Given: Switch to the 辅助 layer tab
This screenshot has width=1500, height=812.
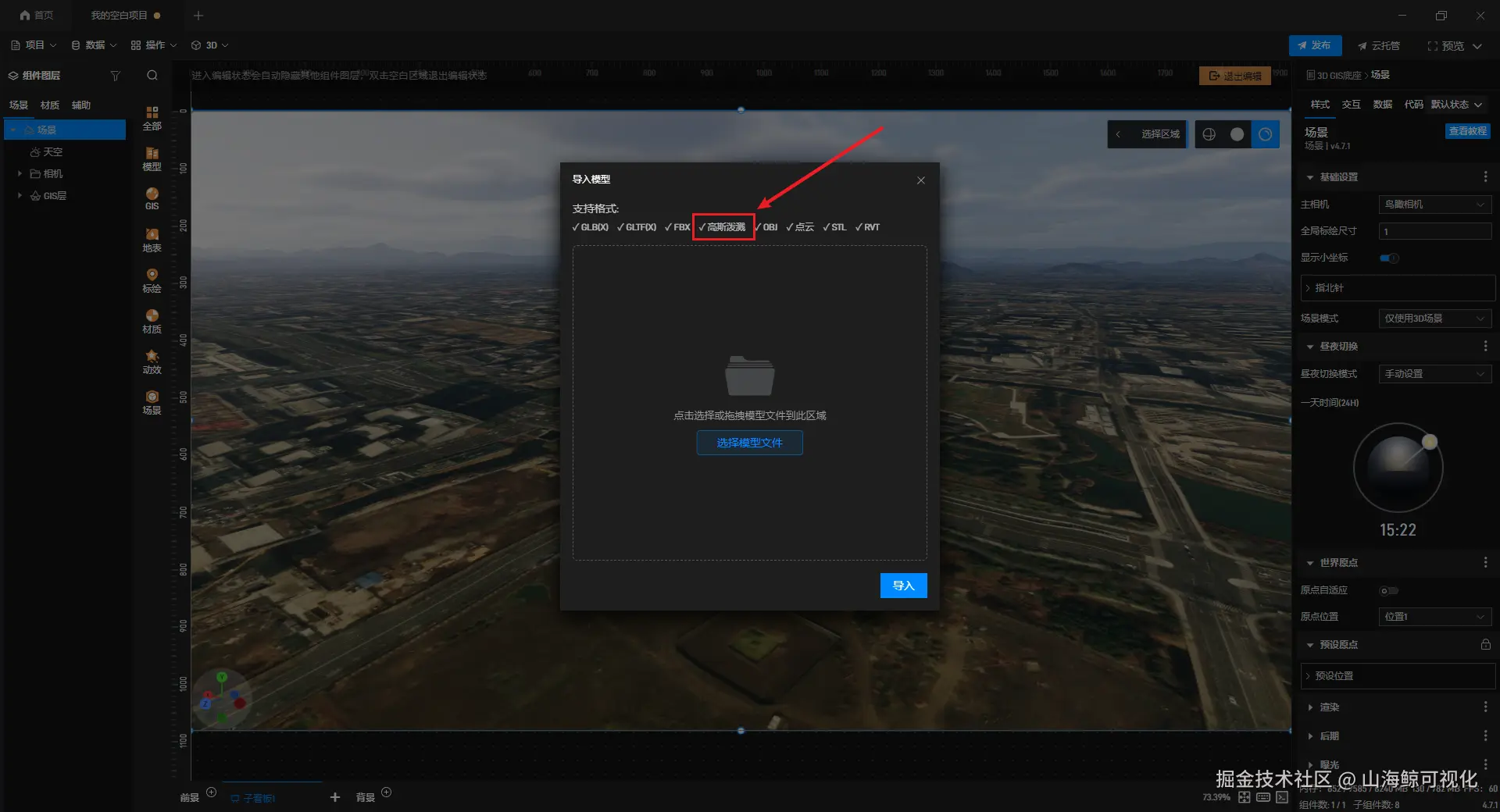Looking at the screenshot, I should [x=81, y=105].
